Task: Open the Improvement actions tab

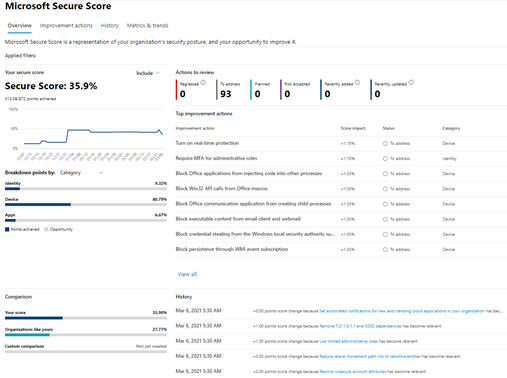Action: [66, 26]
